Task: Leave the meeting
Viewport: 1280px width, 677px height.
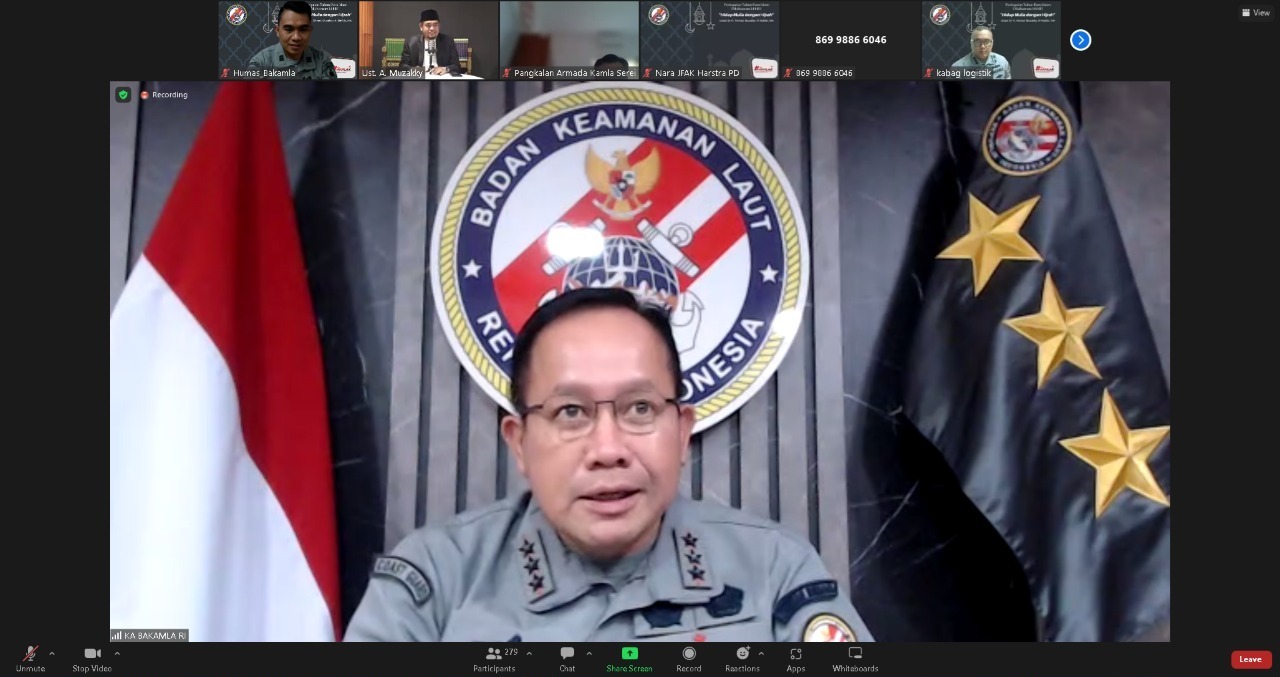Action: (x=1250, y=659)
